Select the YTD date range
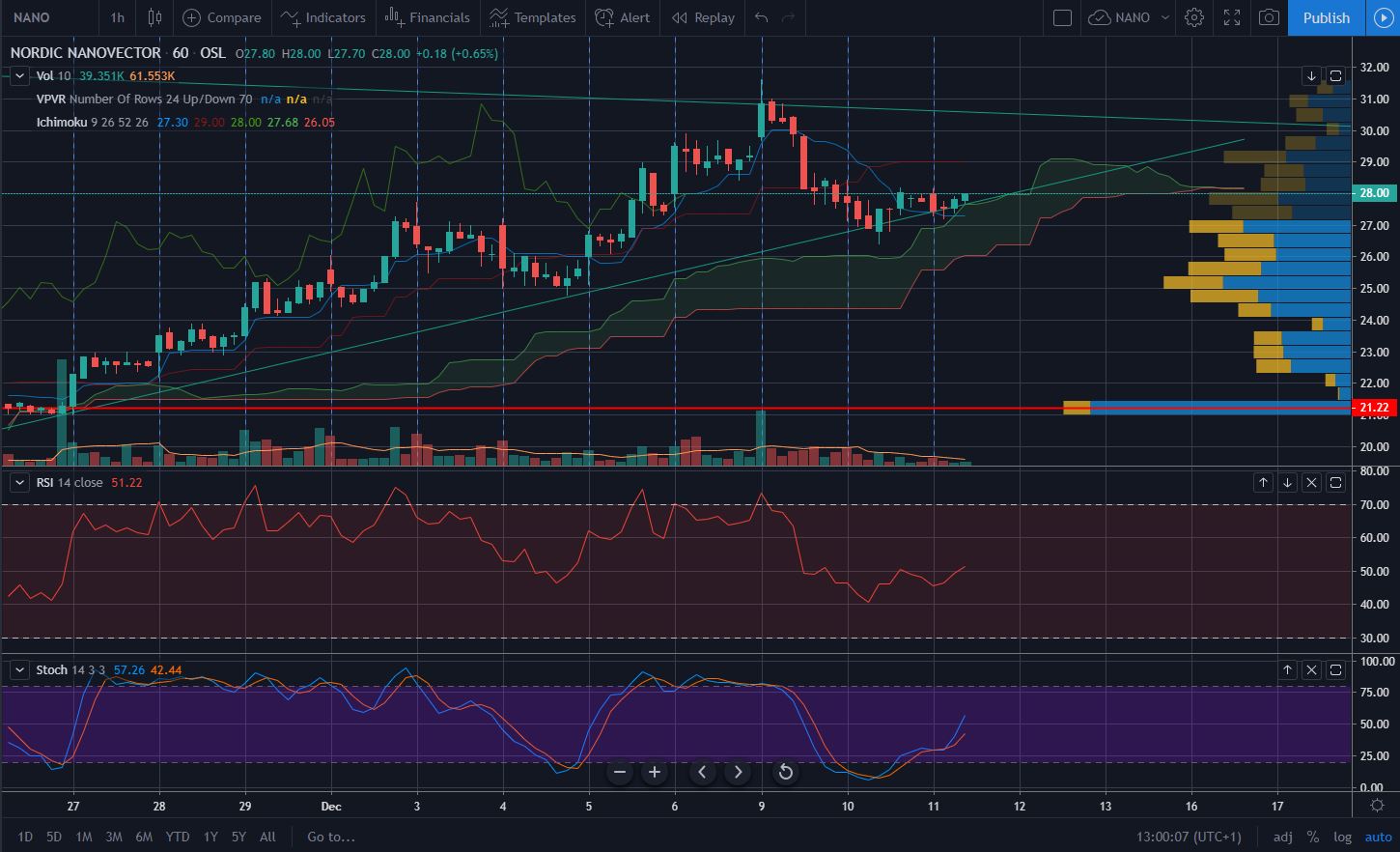Image resolution: width=1400 pixels, height=852 pixels. click(x=178, y=837)
